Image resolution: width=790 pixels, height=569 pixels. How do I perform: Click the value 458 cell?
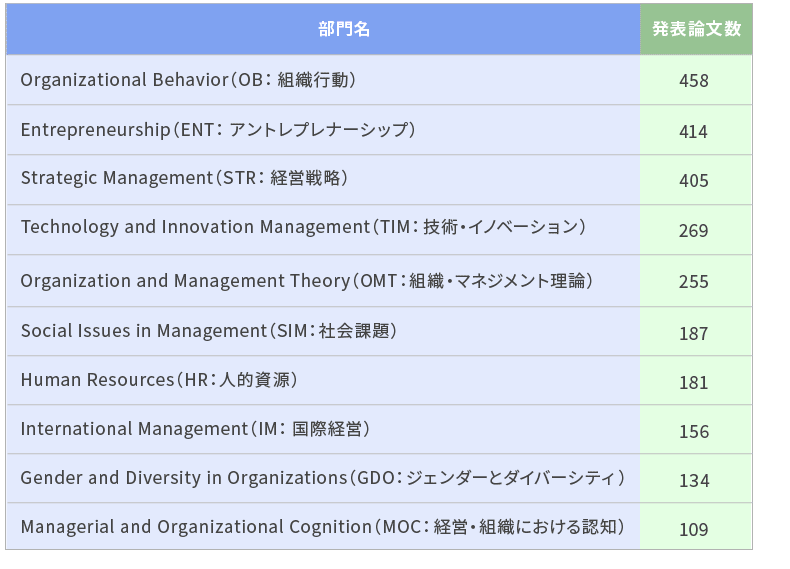[x=696, y=80]
